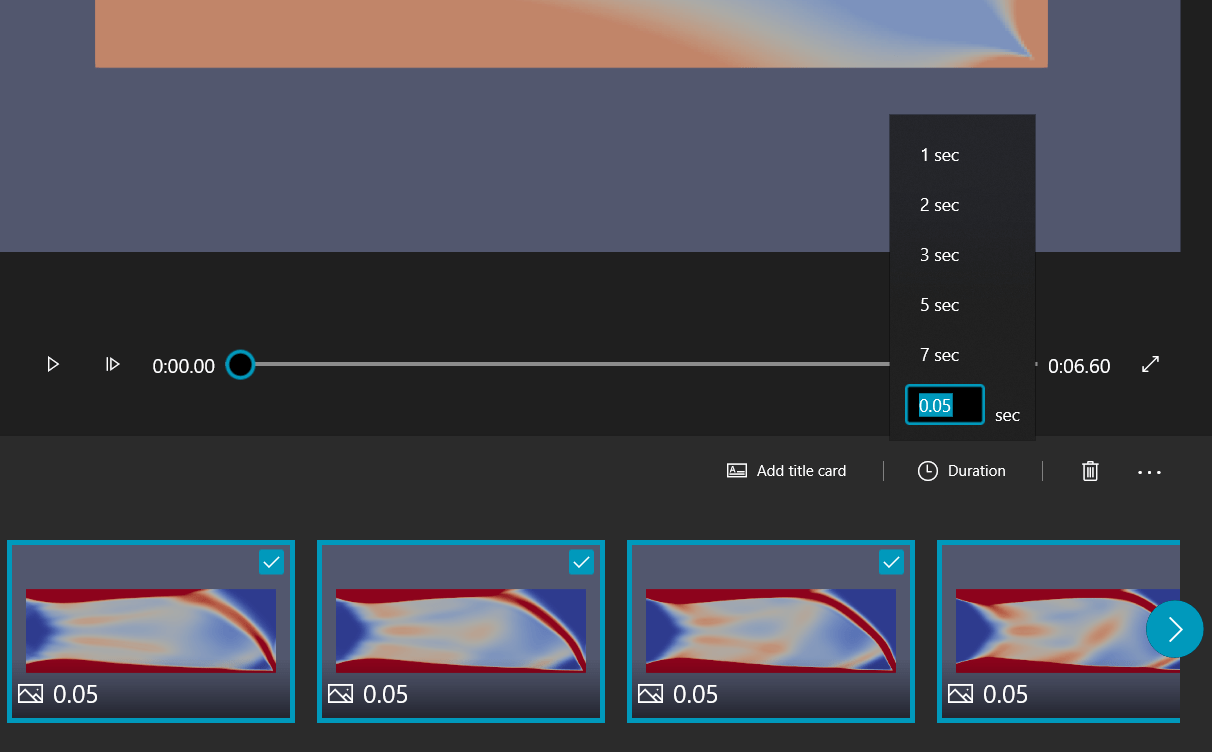Choose 1 sec from the duration list

click(x=940, y=155)
